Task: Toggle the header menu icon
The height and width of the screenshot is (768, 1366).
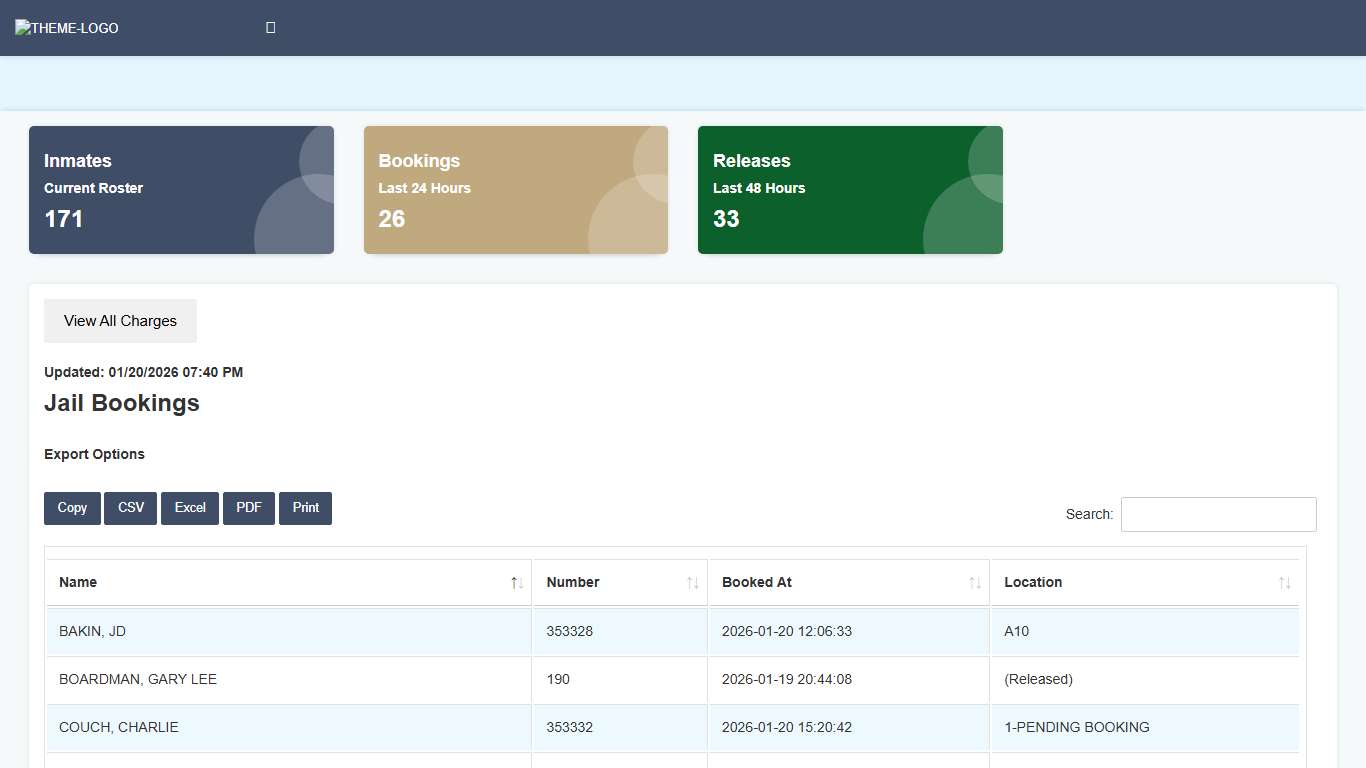Action: (270, 28)
